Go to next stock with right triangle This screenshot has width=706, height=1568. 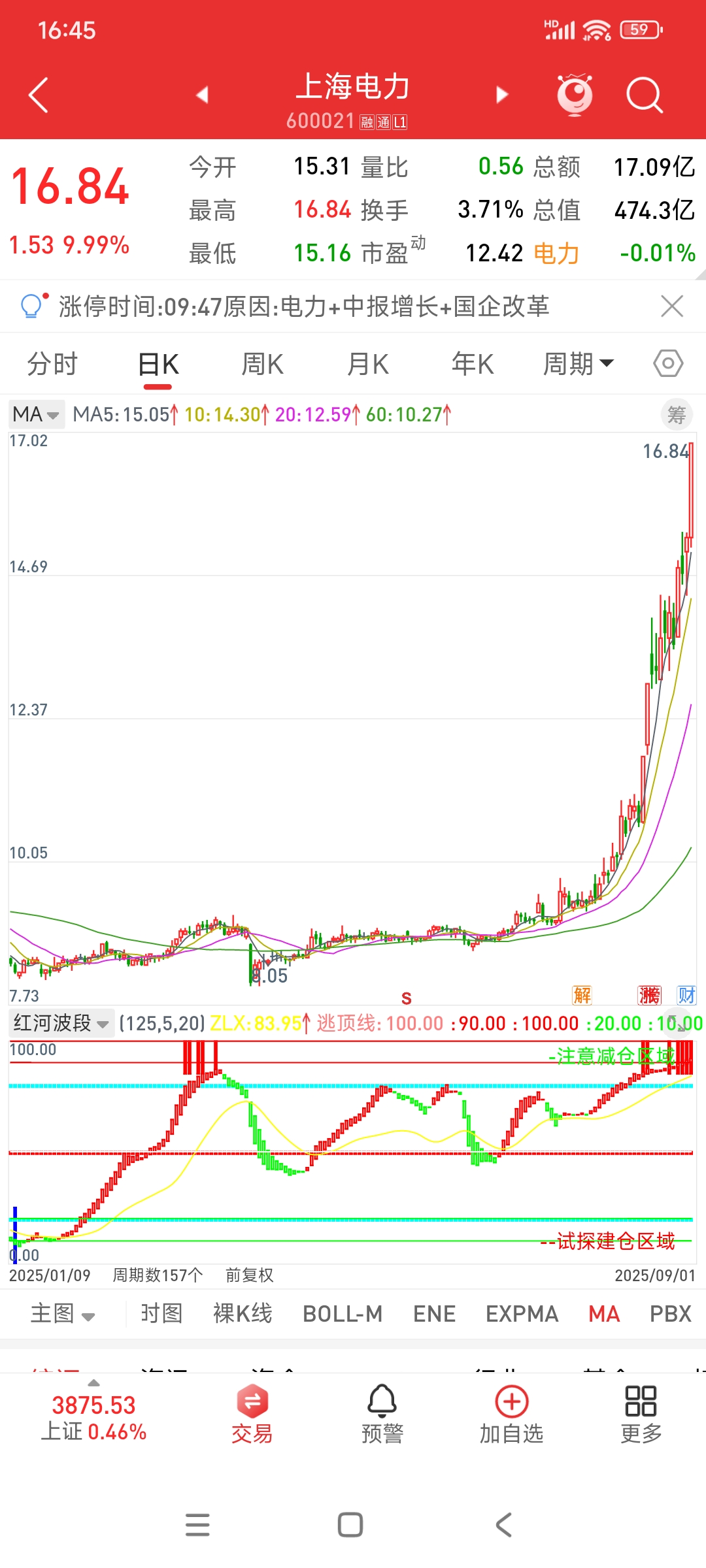click(x=502, y=95)
